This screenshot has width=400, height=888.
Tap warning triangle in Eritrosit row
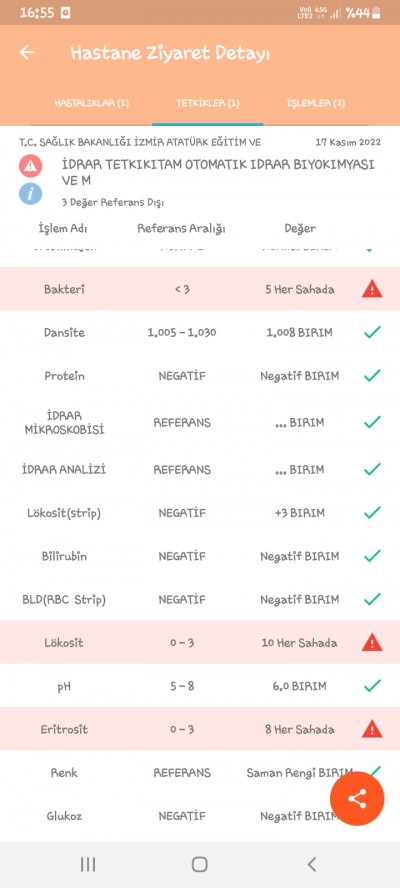coord(372,729)
